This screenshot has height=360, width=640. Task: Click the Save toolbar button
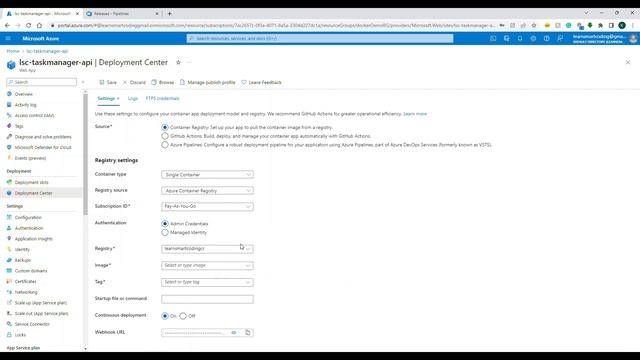108,82
